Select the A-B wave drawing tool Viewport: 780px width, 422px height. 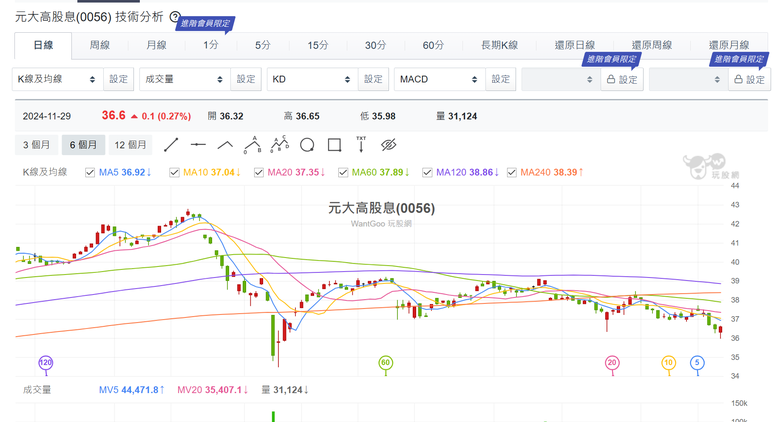[252, 145]
